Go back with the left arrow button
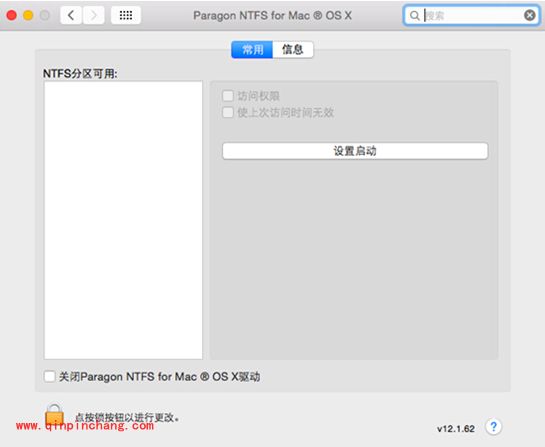 (71, 15)
